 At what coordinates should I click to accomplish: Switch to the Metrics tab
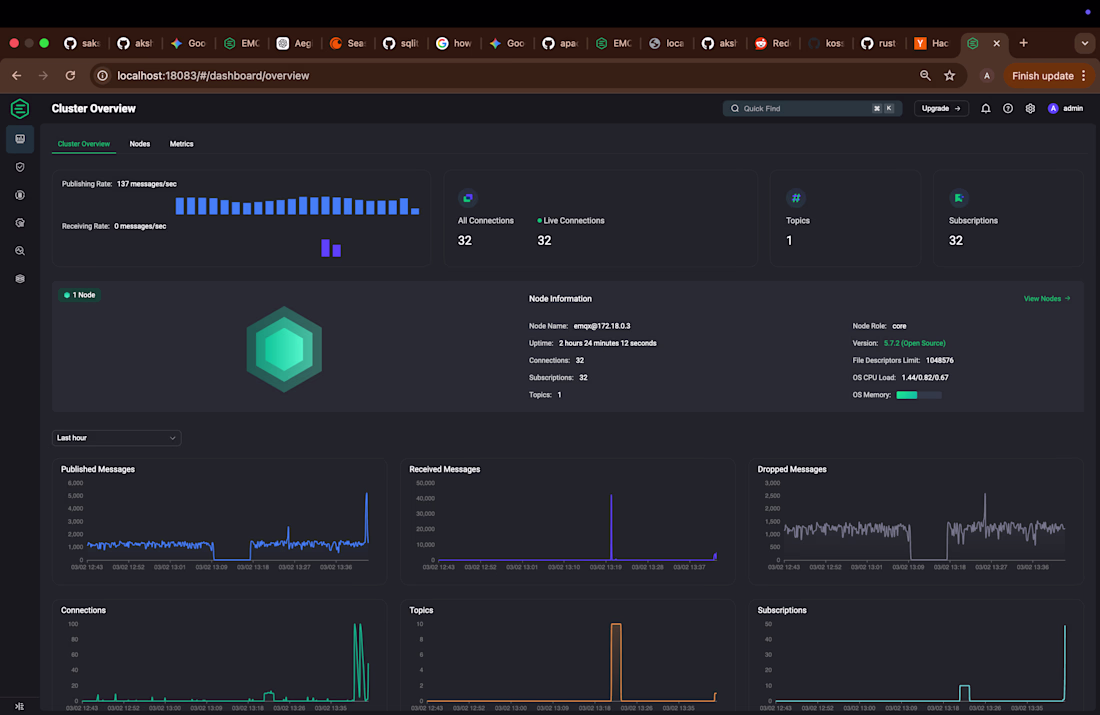pyautogui.click(x=181, y=144)
